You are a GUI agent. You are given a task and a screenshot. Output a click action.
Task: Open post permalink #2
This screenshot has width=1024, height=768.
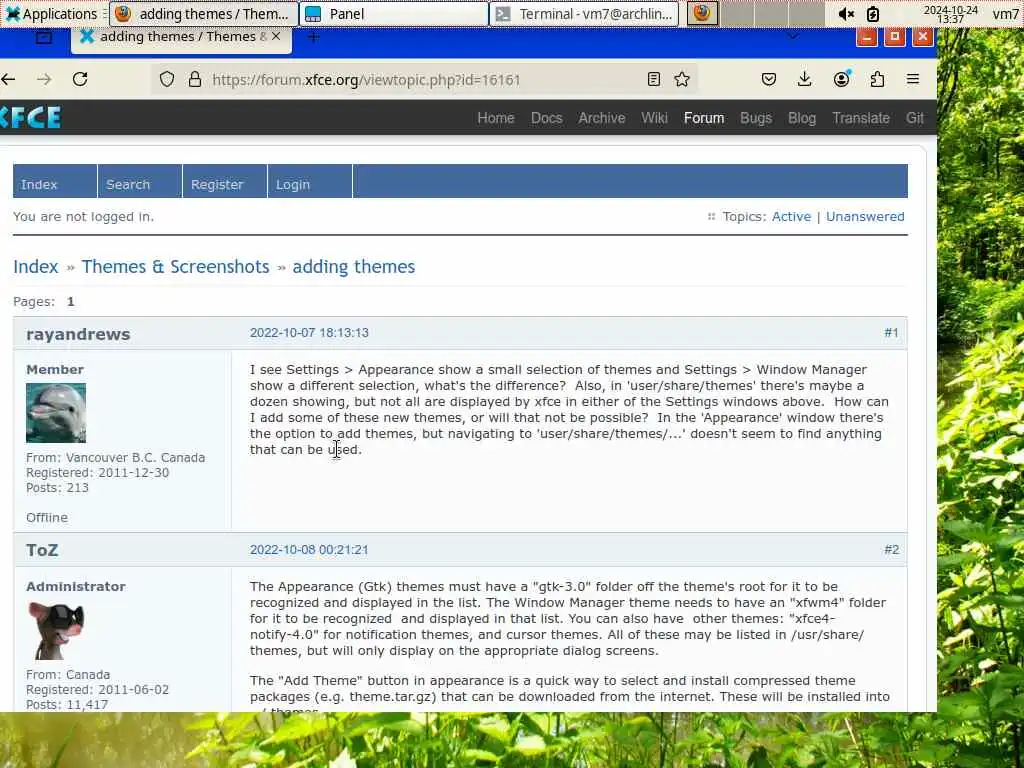pyautogui.click(x=891, y=550)
